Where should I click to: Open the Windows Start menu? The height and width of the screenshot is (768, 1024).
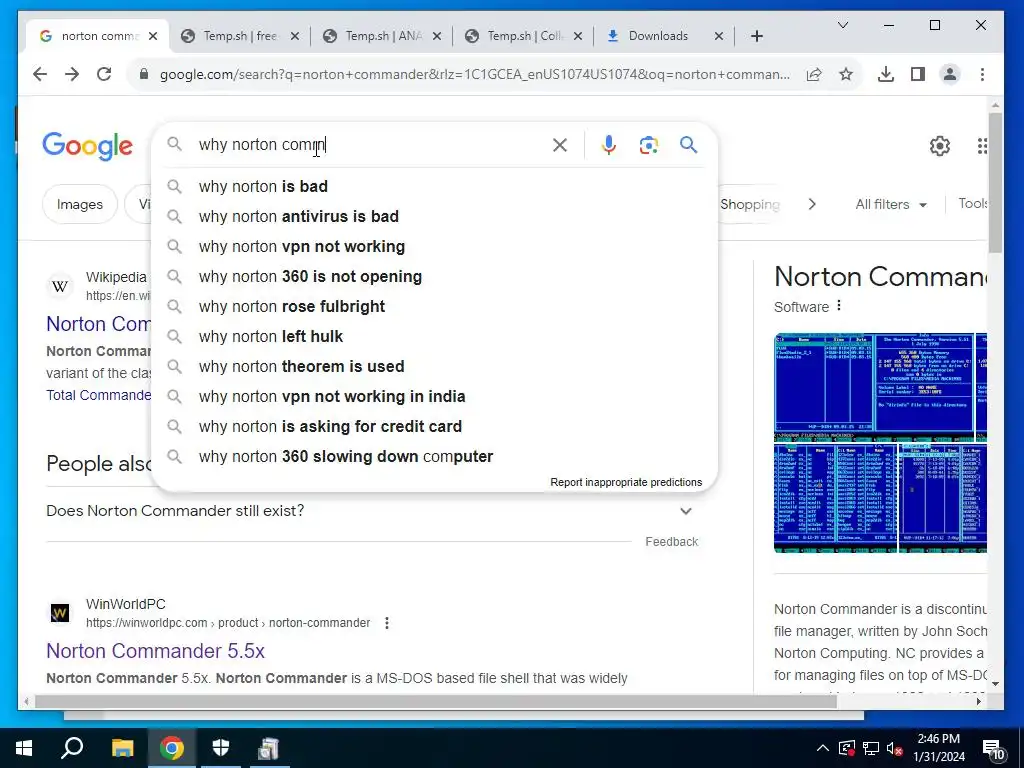(x=24, y=748)
